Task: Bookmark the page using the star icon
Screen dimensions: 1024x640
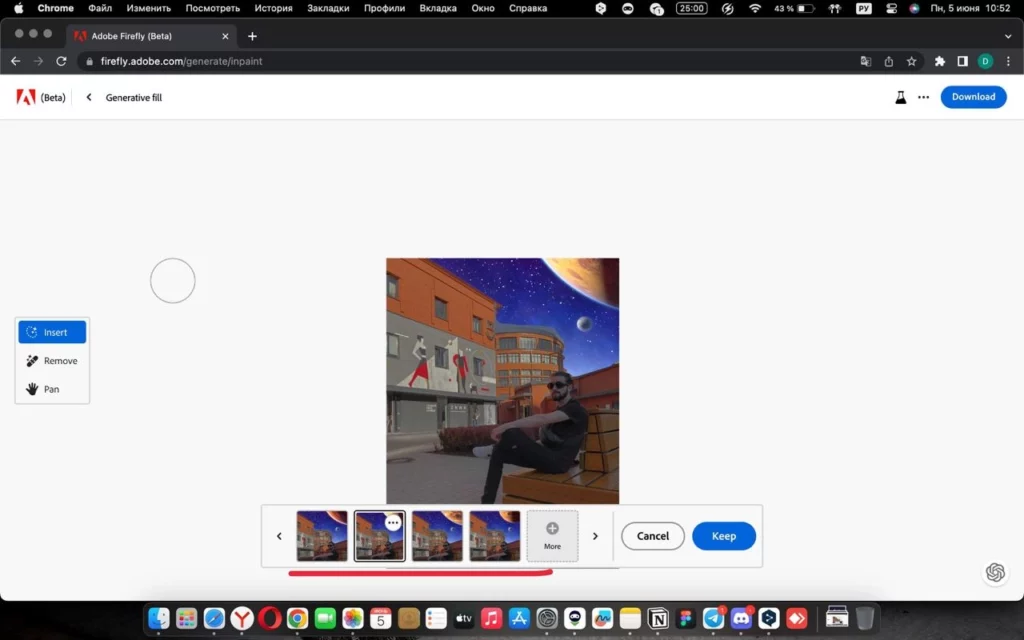Action: [x=911, y=61]
